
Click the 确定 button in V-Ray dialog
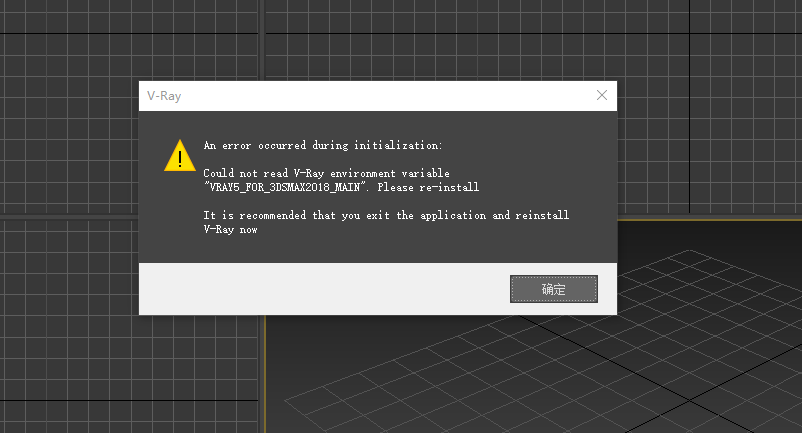click(x=553, y=289)
